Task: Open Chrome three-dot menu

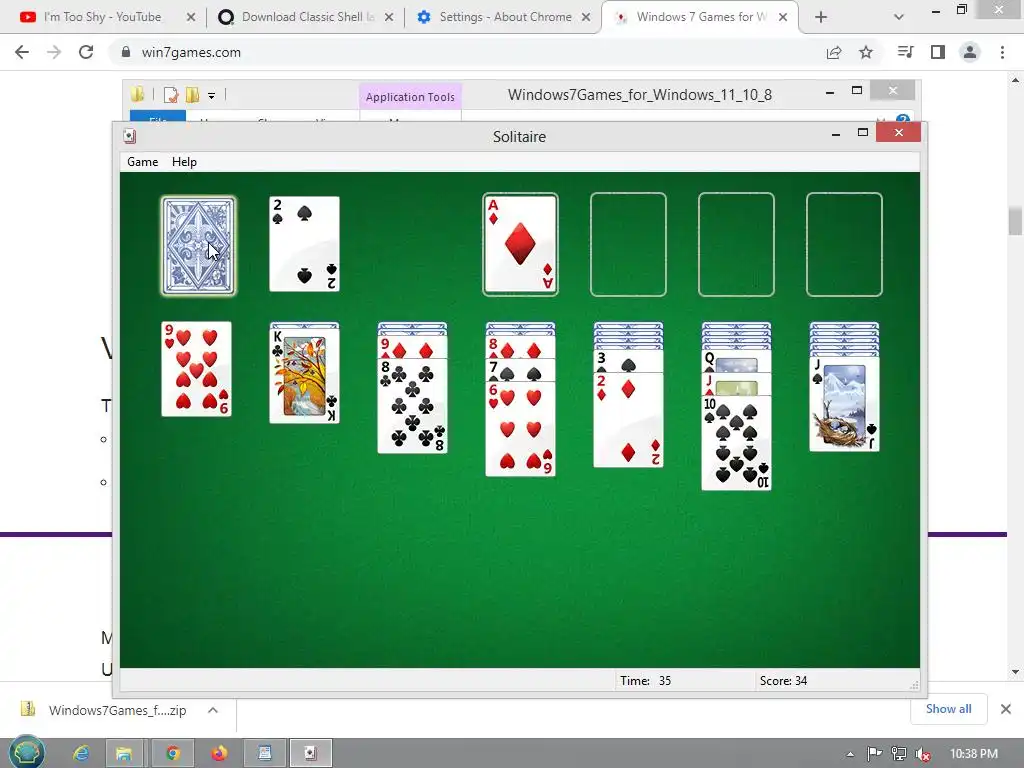Action: point(1002,52)
